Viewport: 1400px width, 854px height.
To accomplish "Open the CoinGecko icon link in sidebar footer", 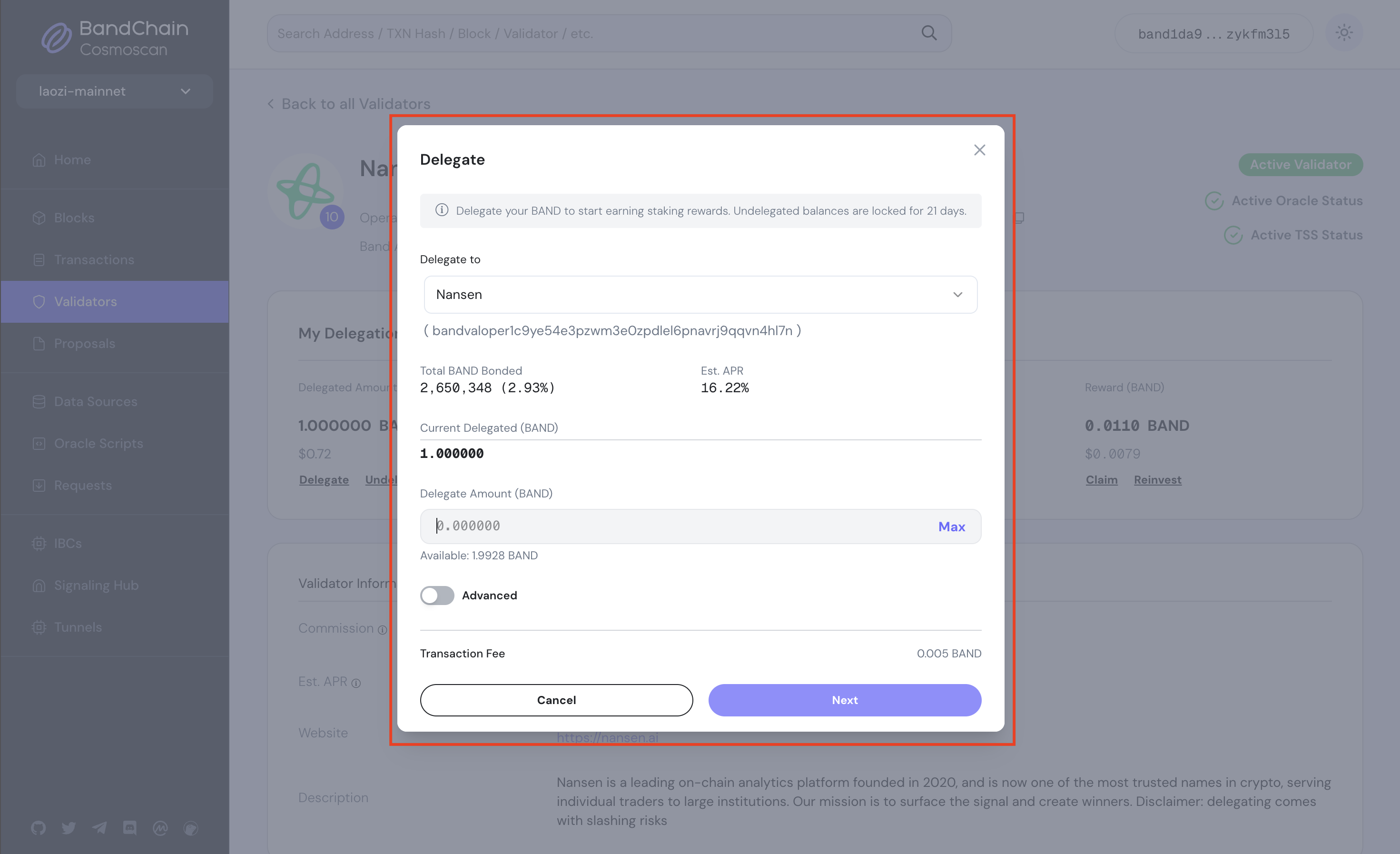I will coord(191,828).
